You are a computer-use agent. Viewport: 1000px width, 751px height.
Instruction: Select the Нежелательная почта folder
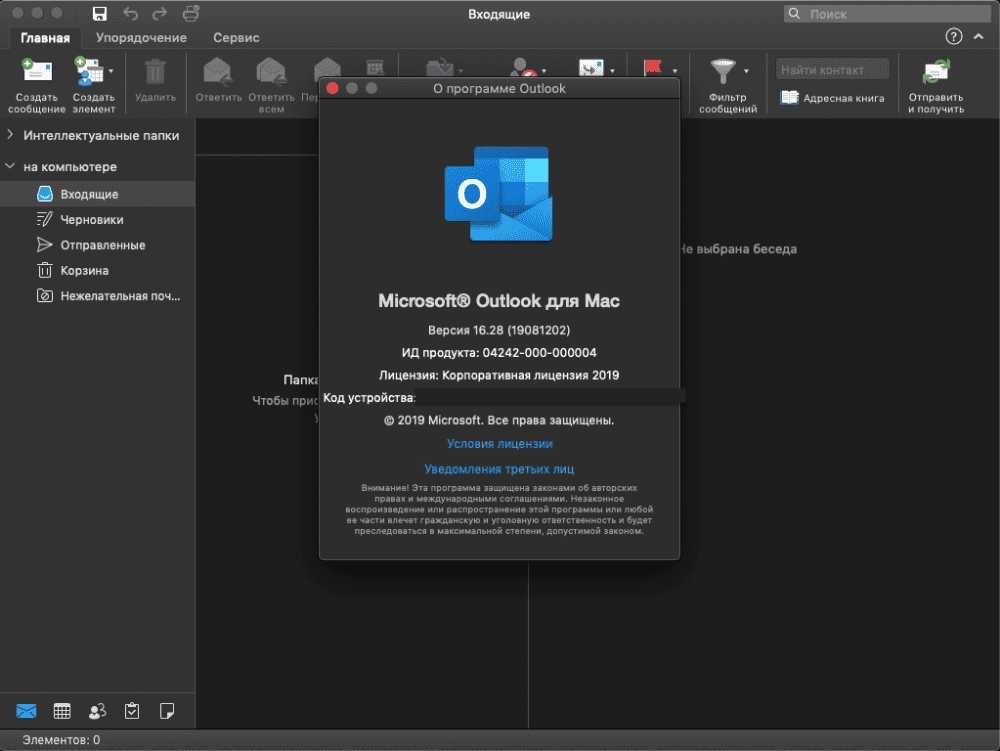point(97,296)
